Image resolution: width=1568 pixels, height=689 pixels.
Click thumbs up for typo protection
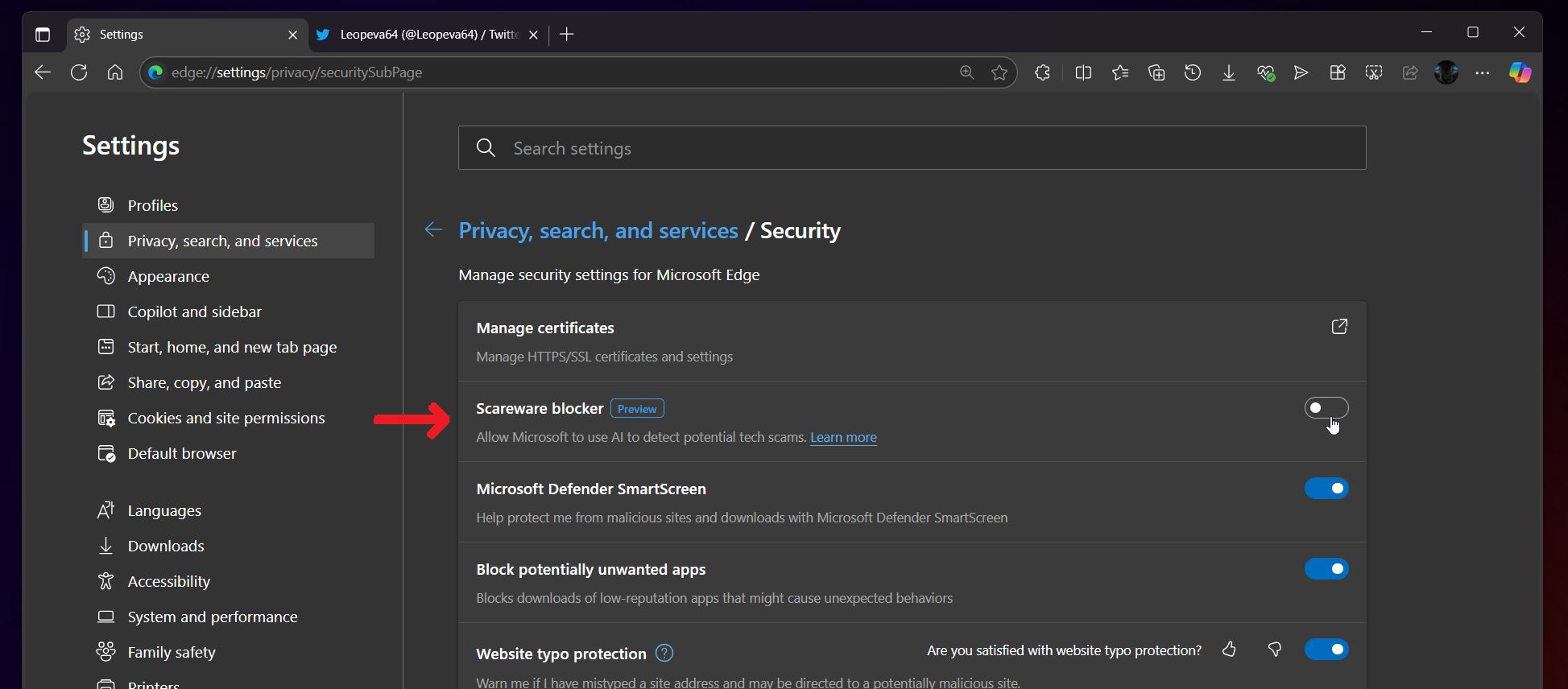(1229, 650)
